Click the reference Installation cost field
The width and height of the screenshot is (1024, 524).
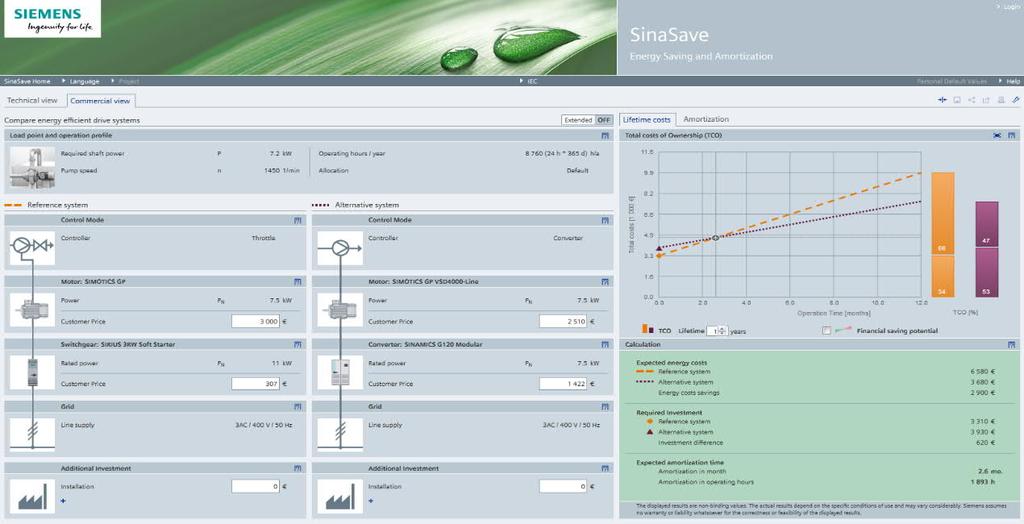coord(256,486)
